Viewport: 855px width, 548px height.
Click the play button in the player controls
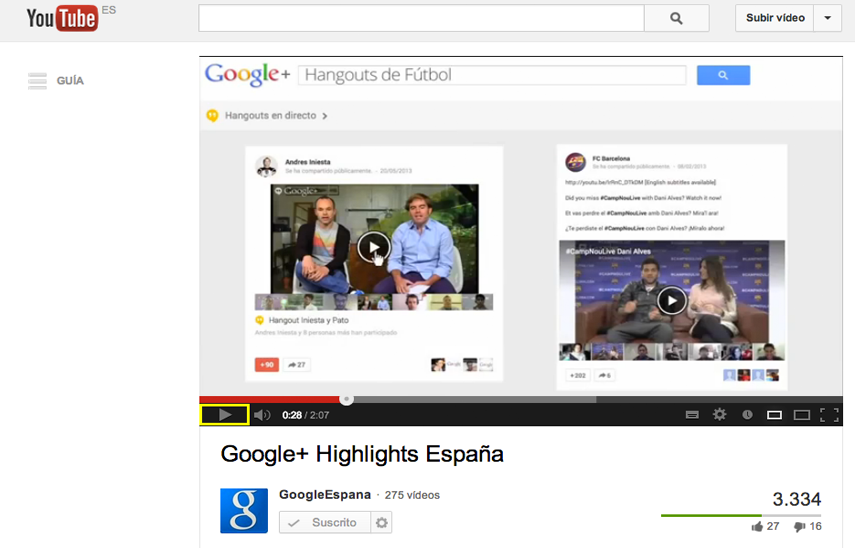tap(225, 415)
